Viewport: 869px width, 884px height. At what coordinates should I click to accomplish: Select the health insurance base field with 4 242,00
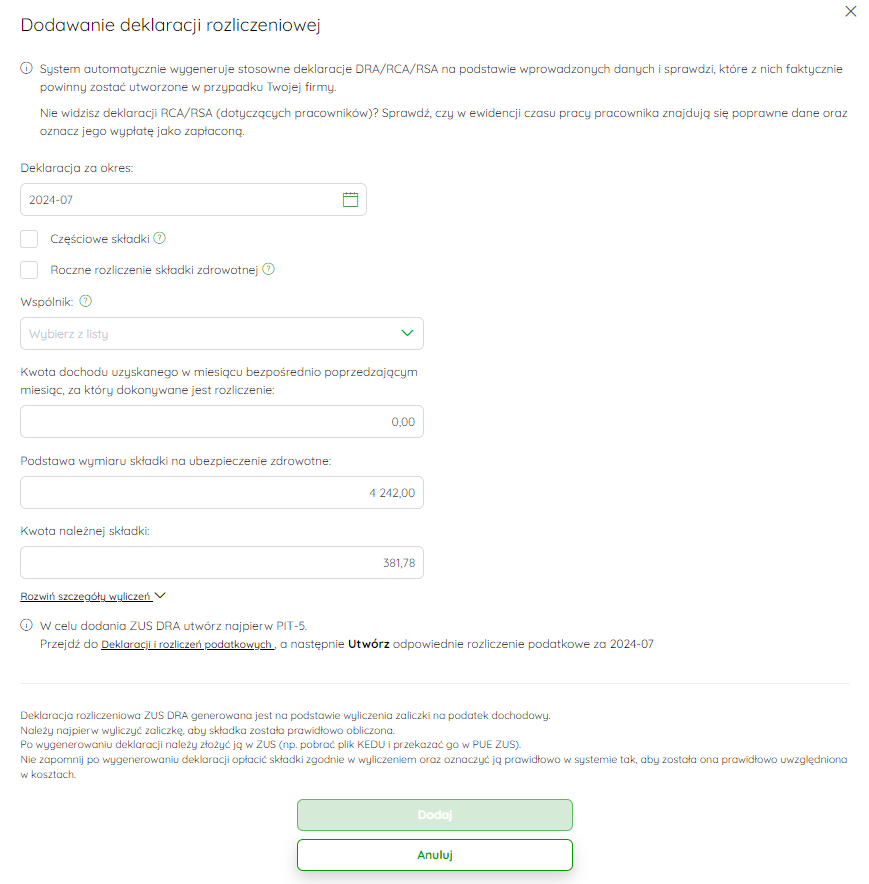(x=222, y=492)
